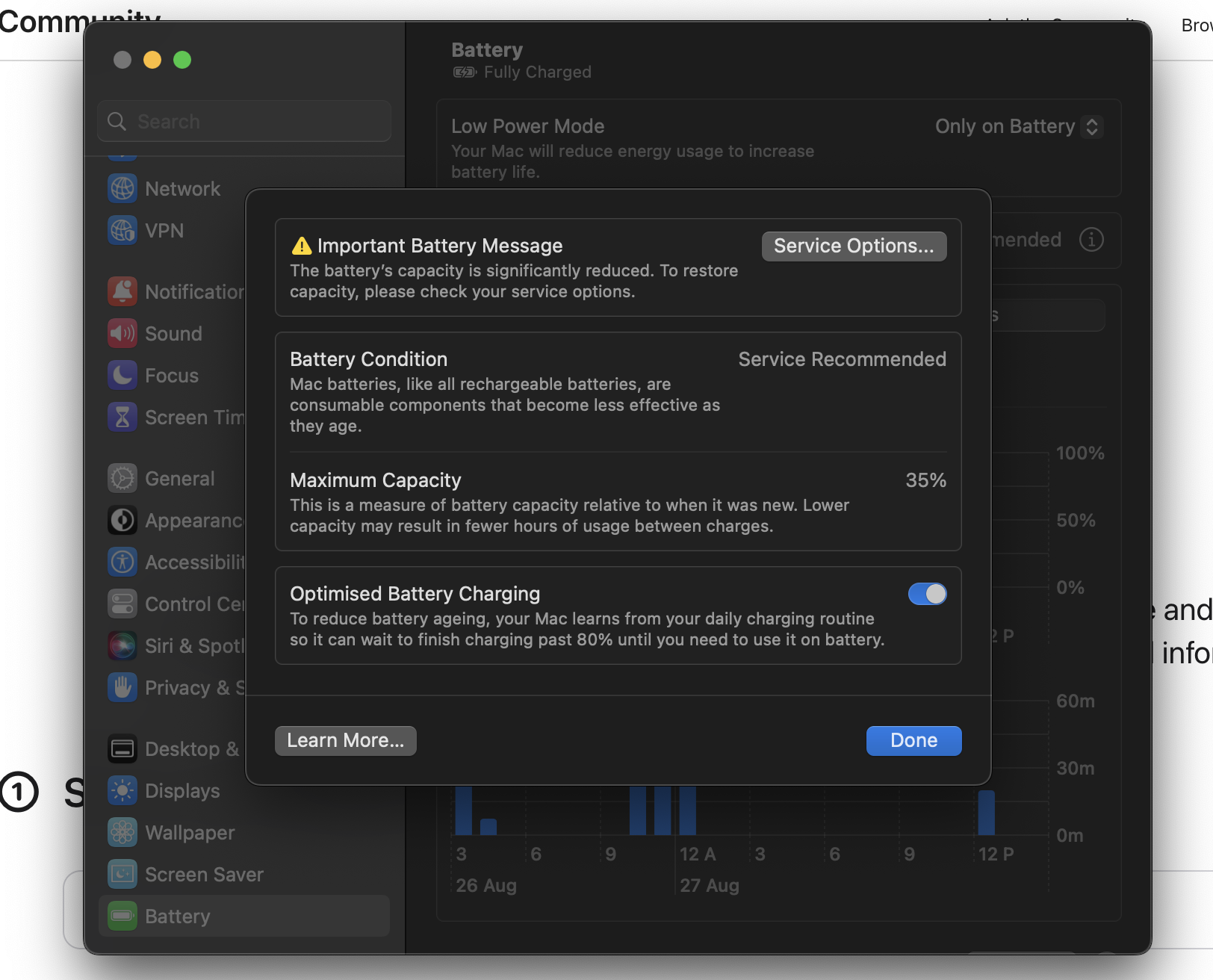Open Network settings via globe icon

(x=122, y=188)
